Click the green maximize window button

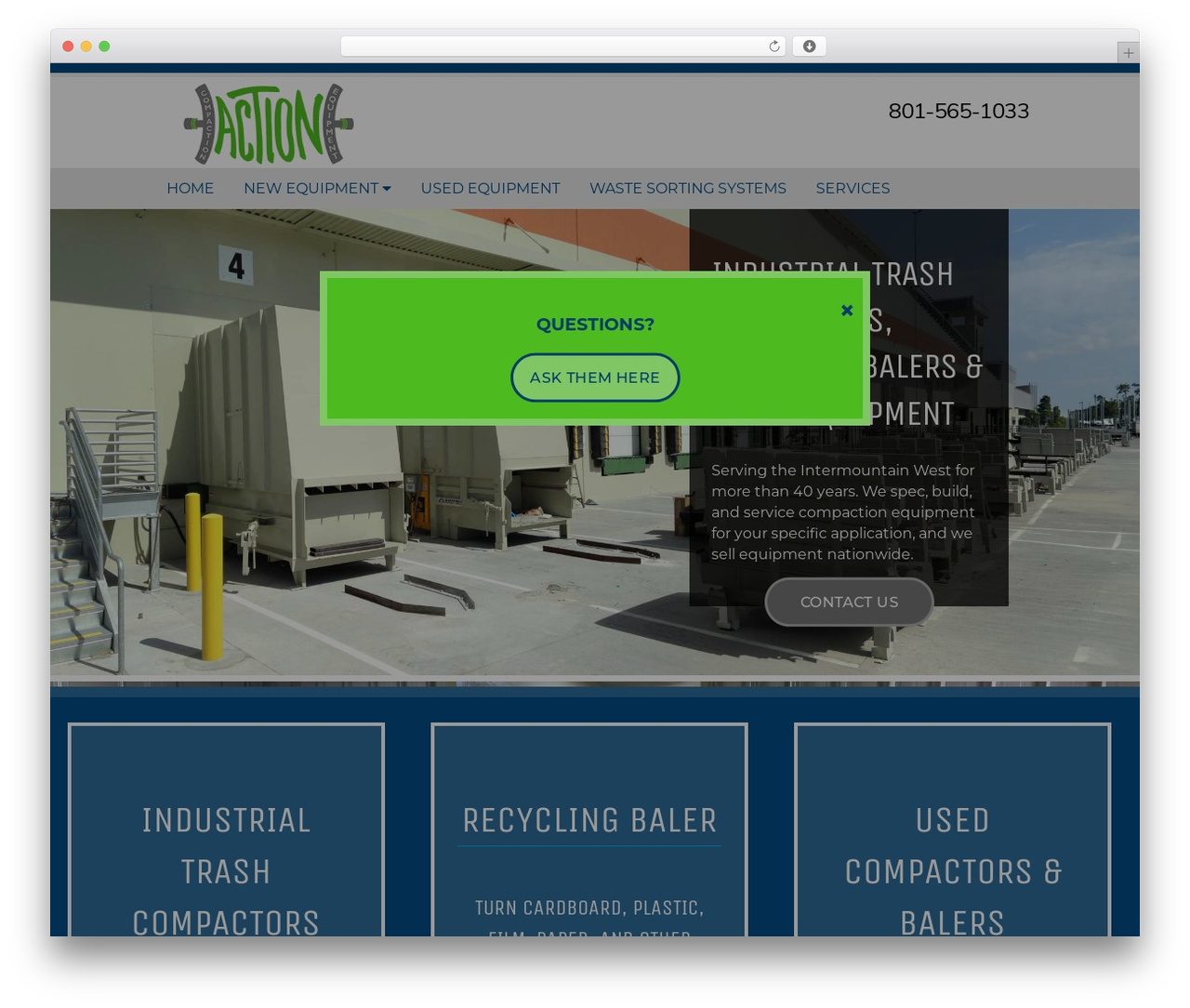104,46
